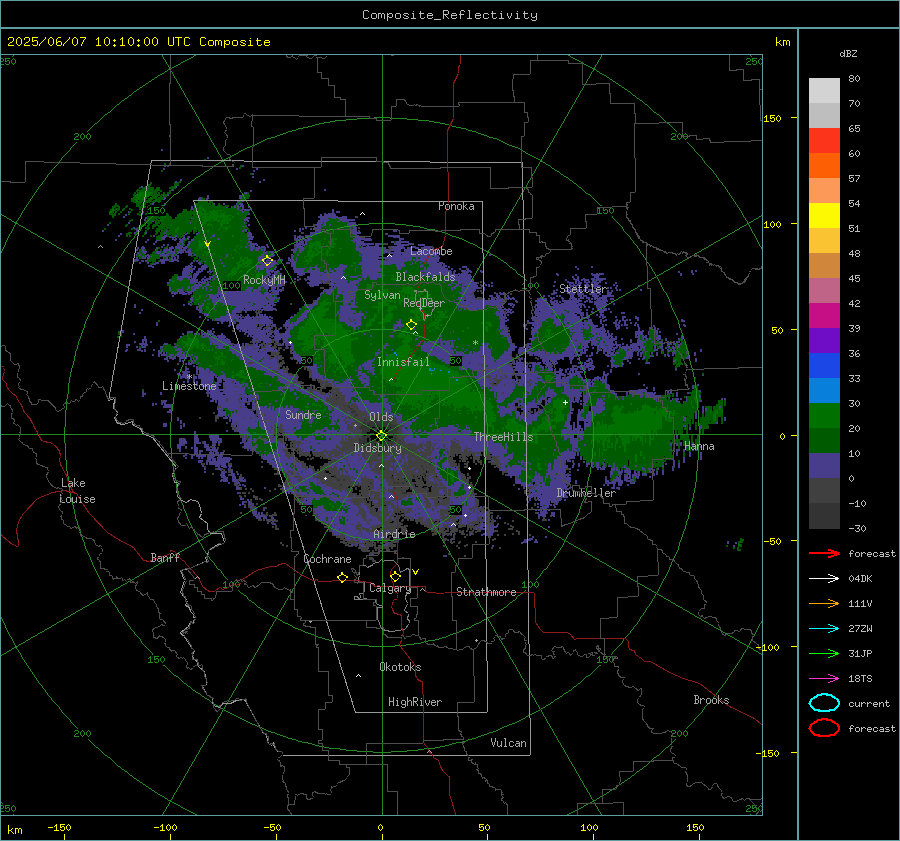Image resolution: width=900 pixels, height=841 pixels.
Task: Click white asterisk marker east of Innisfail
Action: pyautogui.click(x=475, y=343)
